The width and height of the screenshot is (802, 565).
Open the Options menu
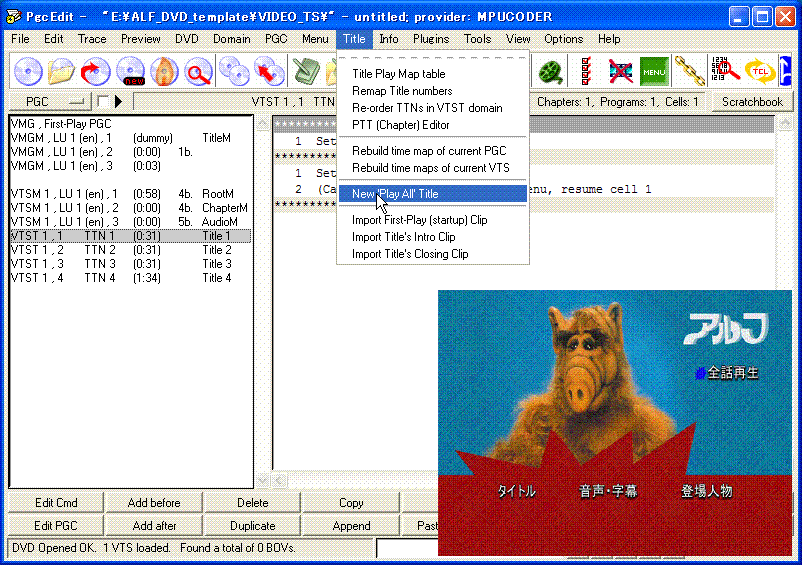click(563, 39)
